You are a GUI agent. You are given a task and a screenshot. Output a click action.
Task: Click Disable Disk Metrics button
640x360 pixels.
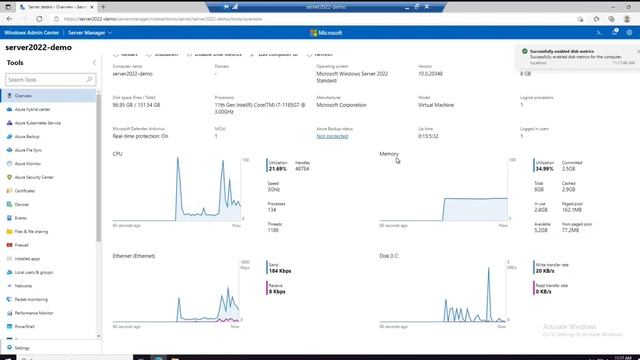(214, 54)
